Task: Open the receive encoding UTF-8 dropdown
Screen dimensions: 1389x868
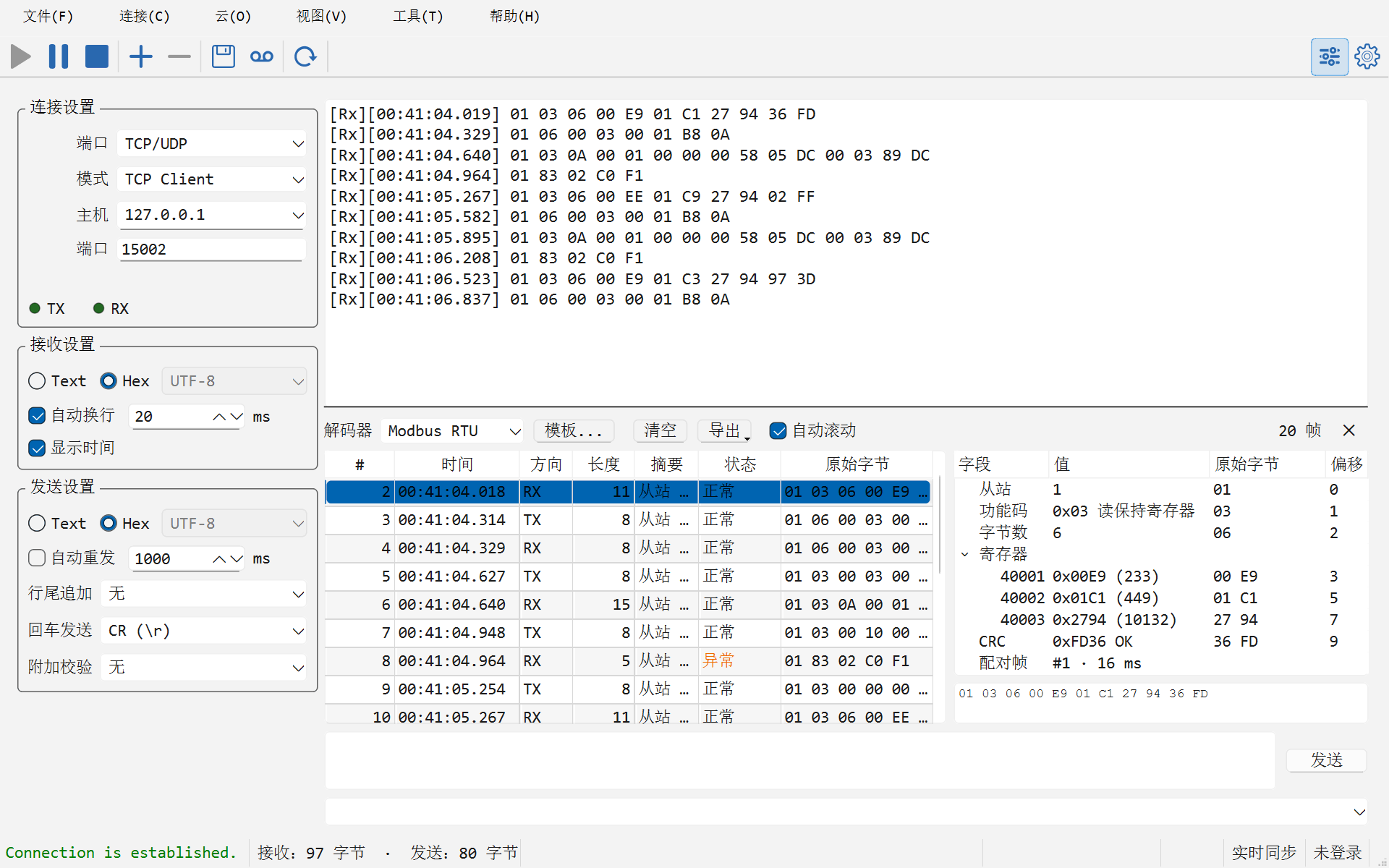Action: coord(234,380)
